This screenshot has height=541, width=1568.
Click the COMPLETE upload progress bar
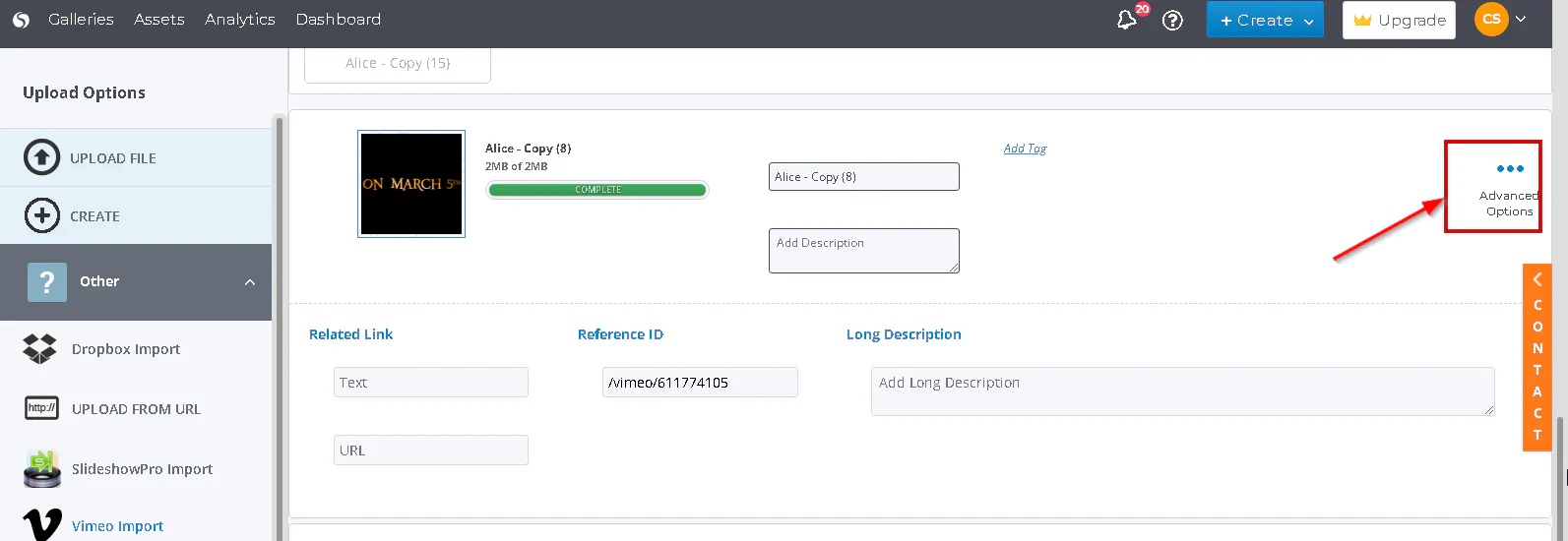(597, 190)
